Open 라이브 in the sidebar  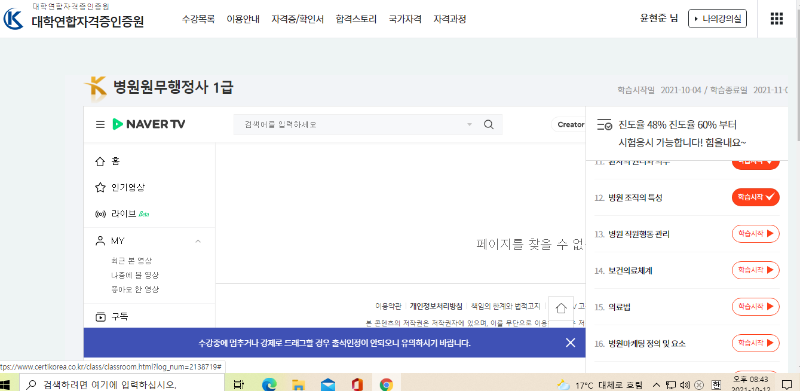click(122, 214)
